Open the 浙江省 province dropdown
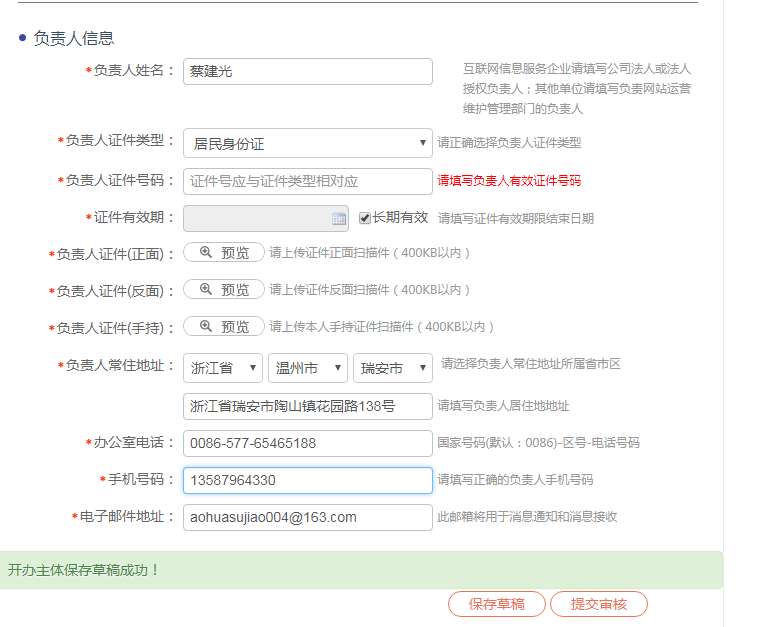 point(223,368)
